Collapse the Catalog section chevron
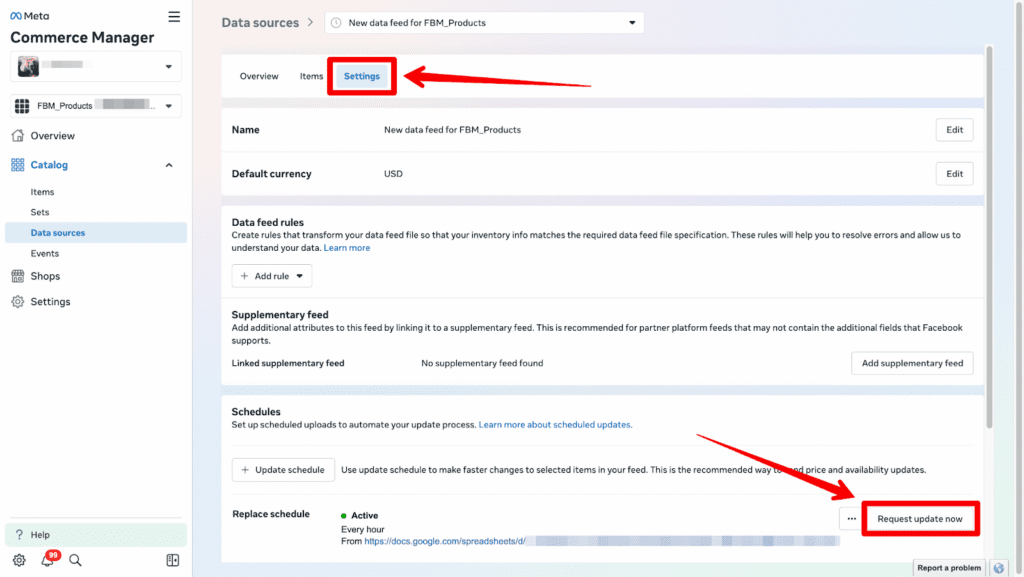Screen dimensions: 1024x577 tap(169, 165)
